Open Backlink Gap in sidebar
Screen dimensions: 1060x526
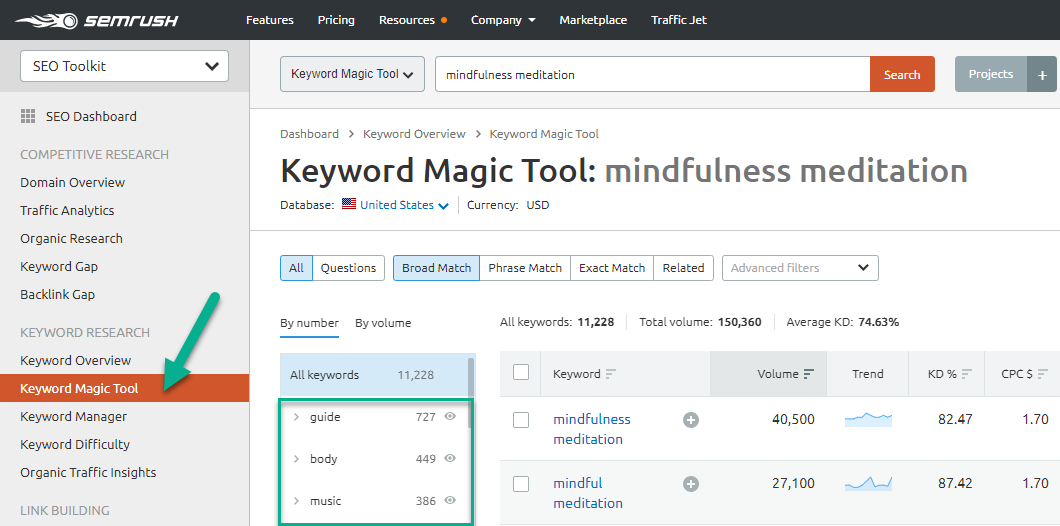57,295
